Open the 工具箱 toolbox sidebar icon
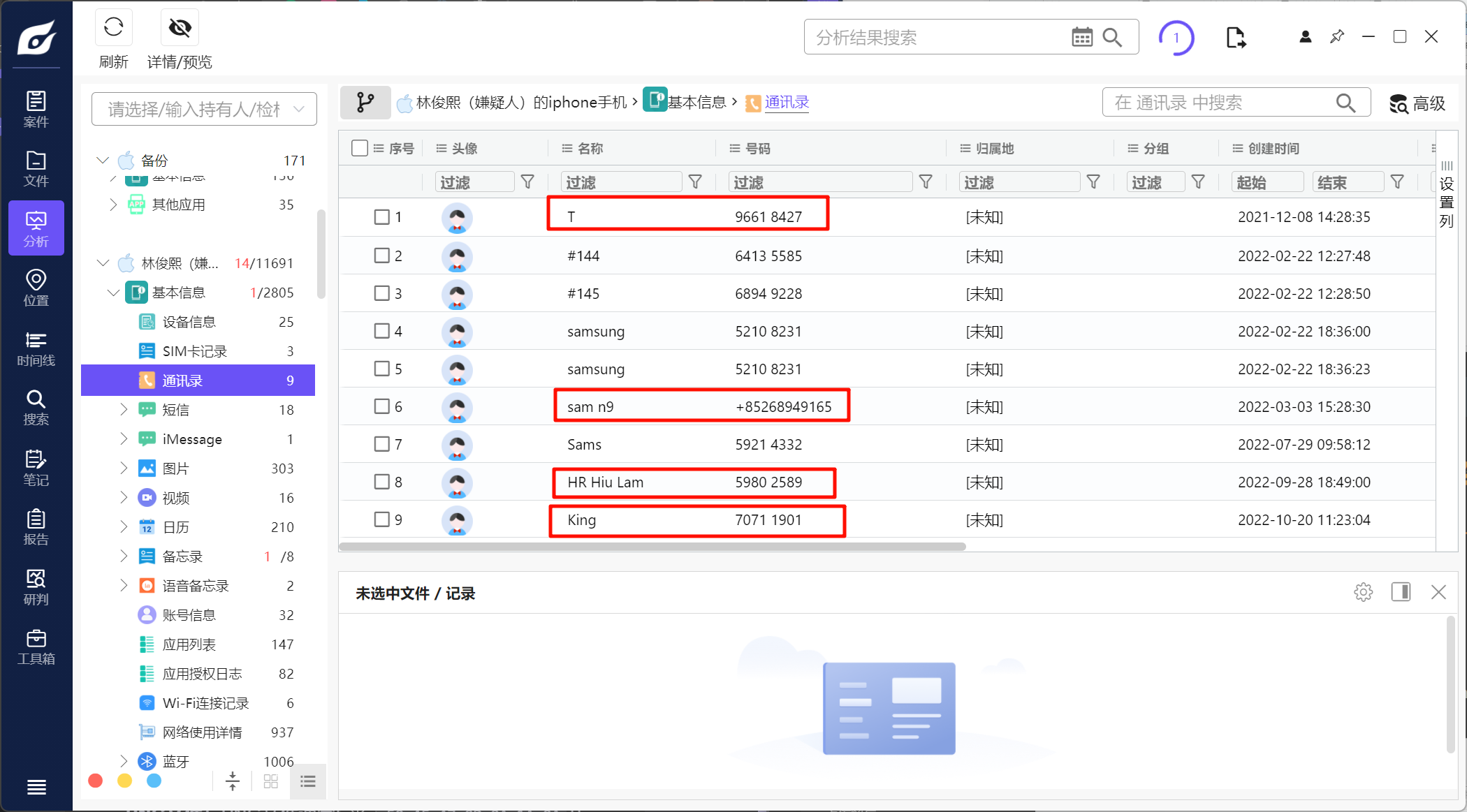 coord(36,647)
